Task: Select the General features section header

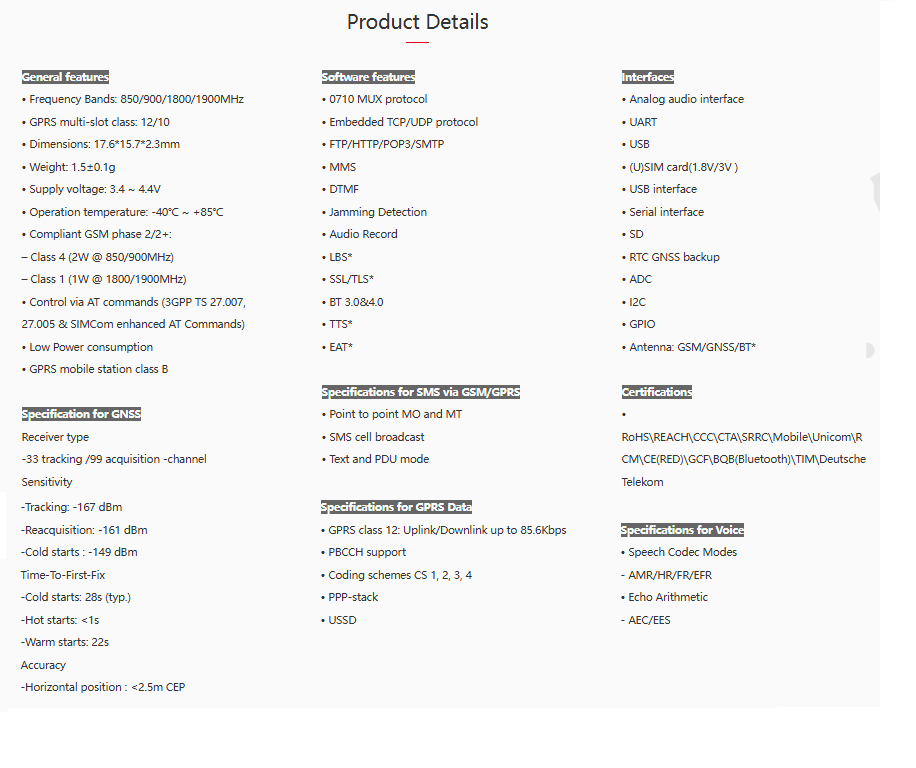Action: tap(65, 77)
